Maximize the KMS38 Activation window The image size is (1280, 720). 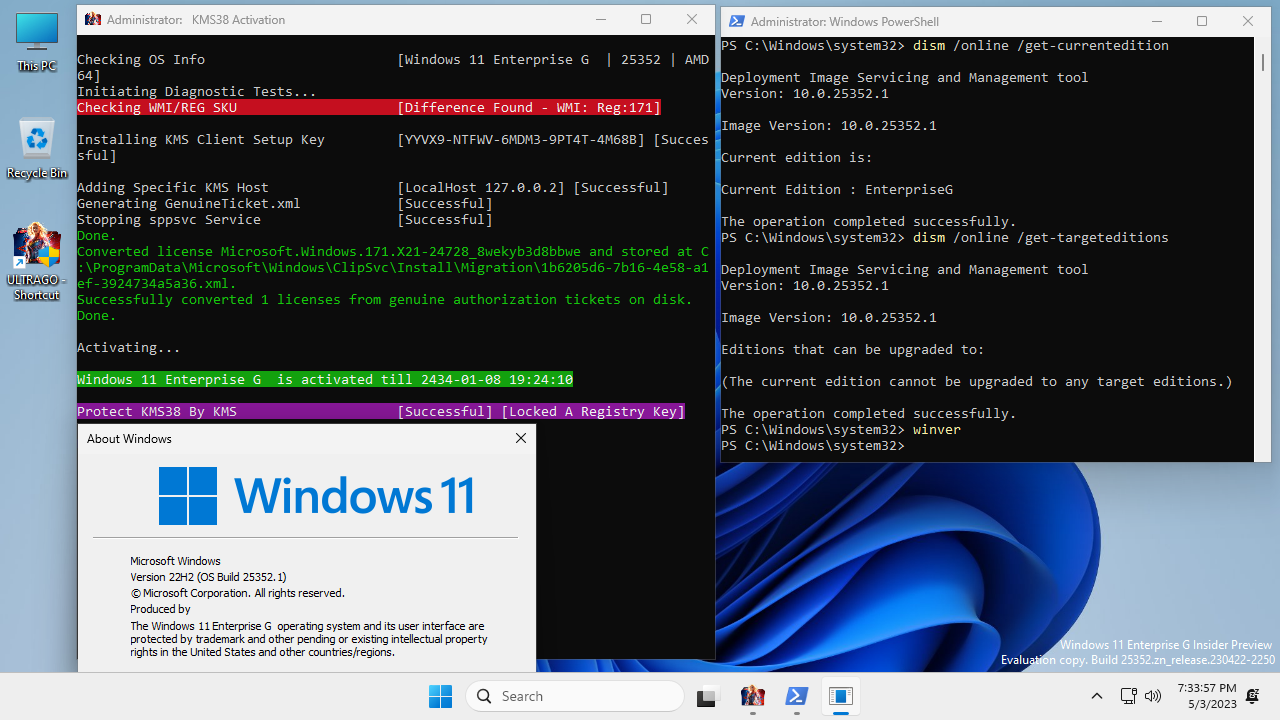tap(646, 19)
